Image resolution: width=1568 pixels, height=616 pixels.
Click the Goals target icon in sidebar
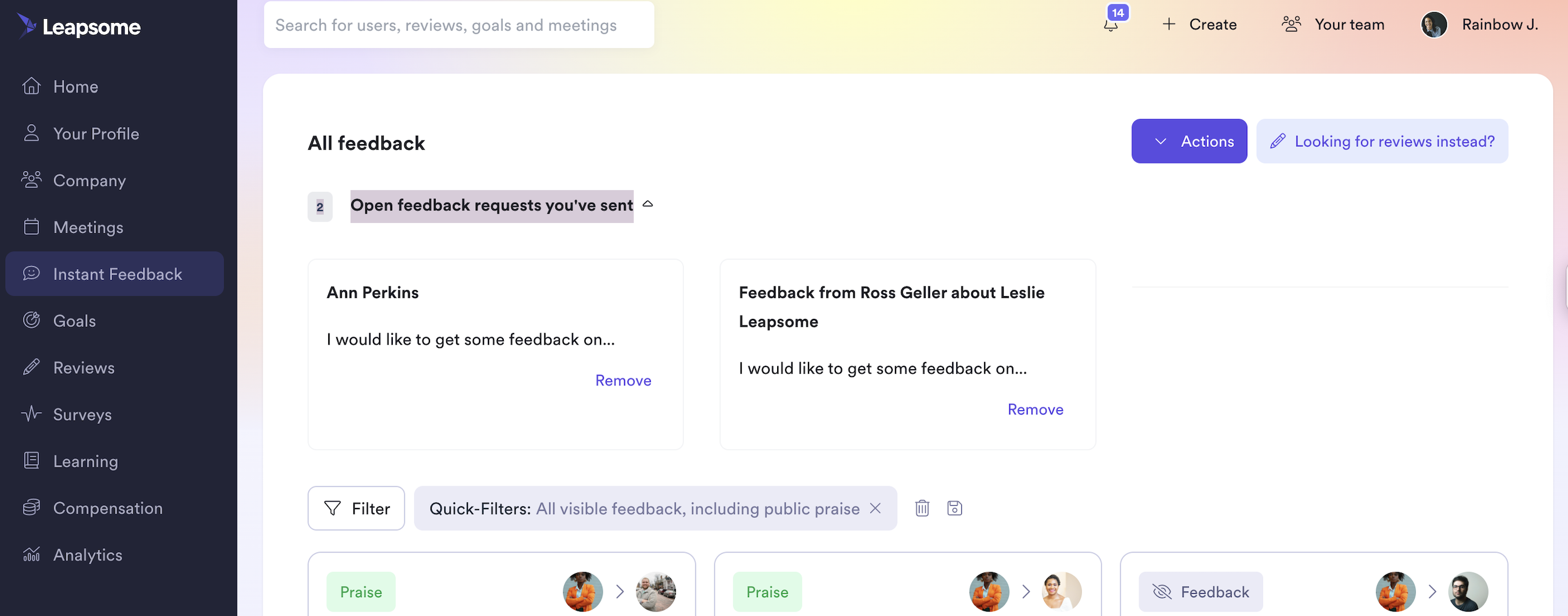tap(31, 321)
